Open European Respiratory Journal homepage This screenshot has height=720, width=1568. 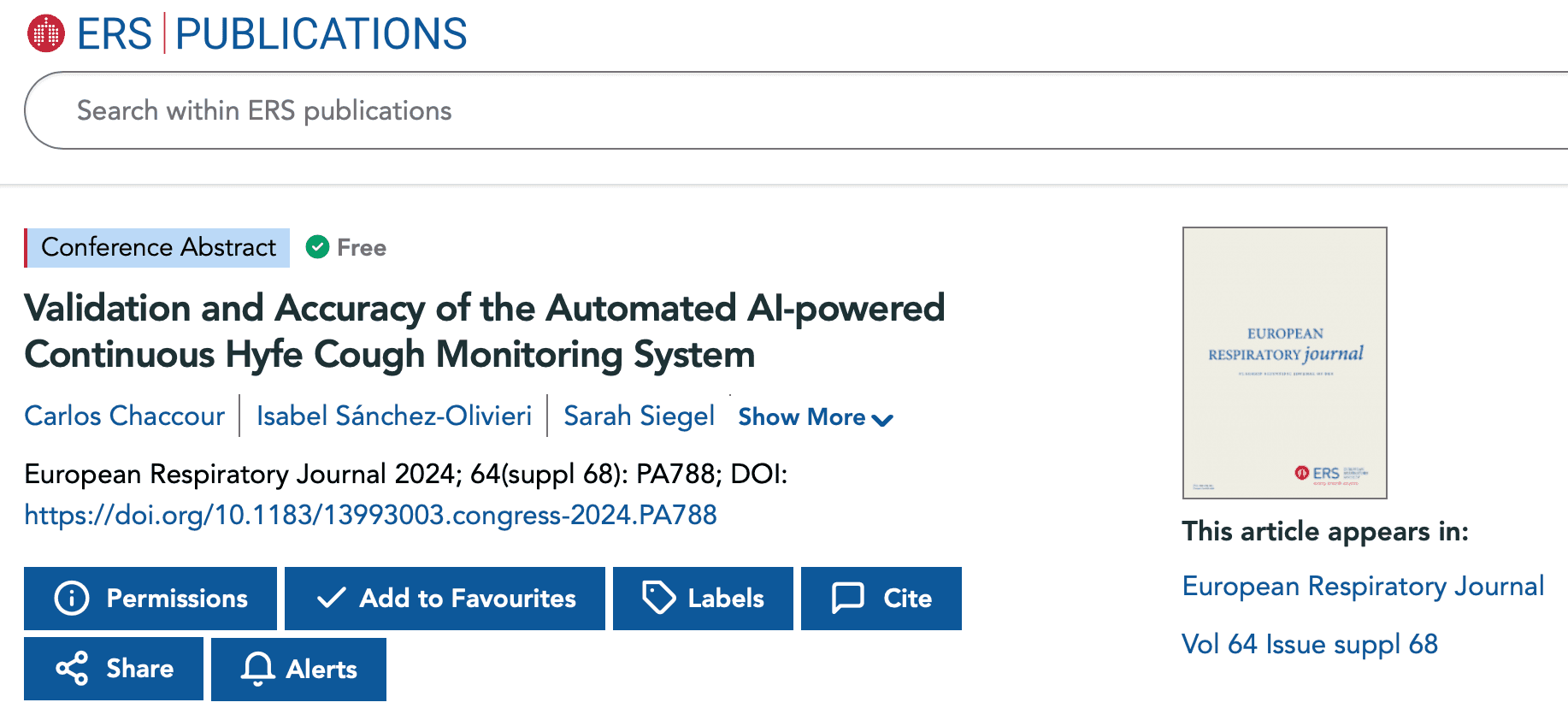tap(1363, 587)
